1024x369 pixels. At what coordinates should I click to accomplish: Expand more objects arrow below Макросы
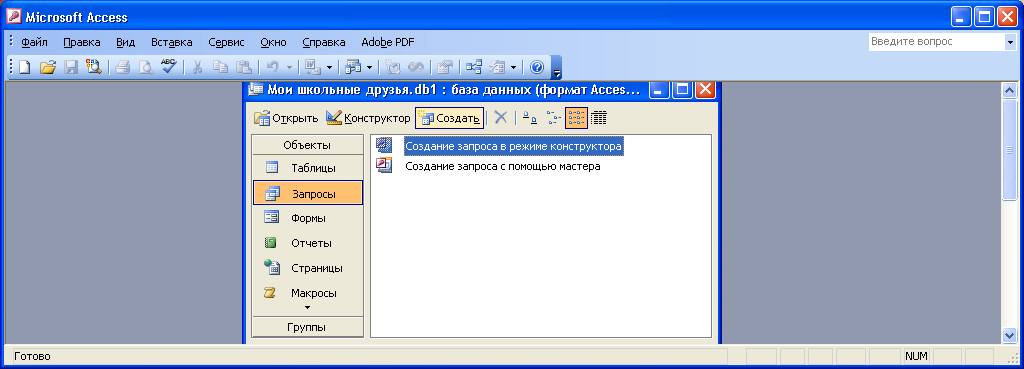pos(308,308)
